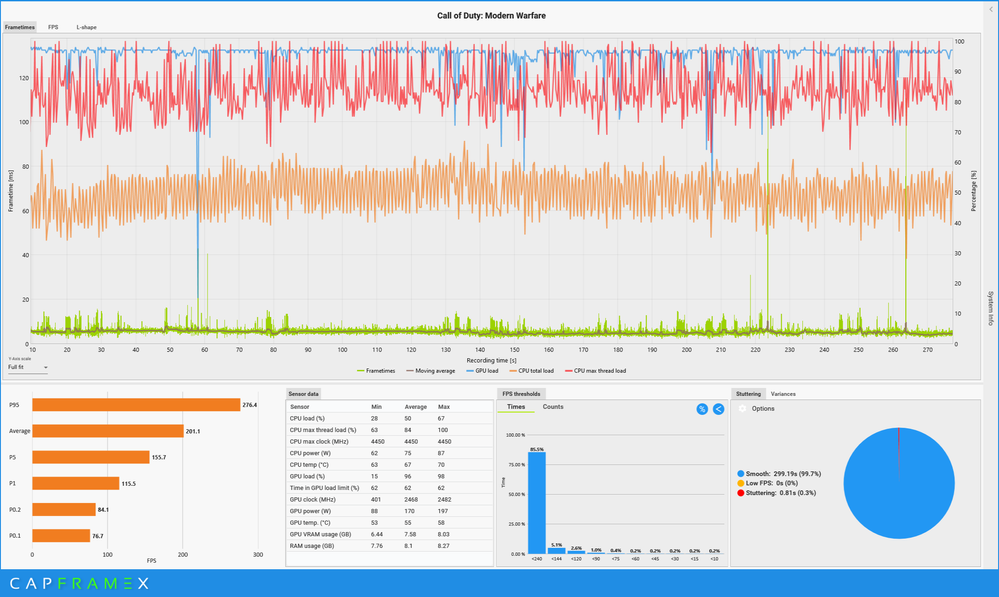Select the GPU power (W) row

(389, 511)
